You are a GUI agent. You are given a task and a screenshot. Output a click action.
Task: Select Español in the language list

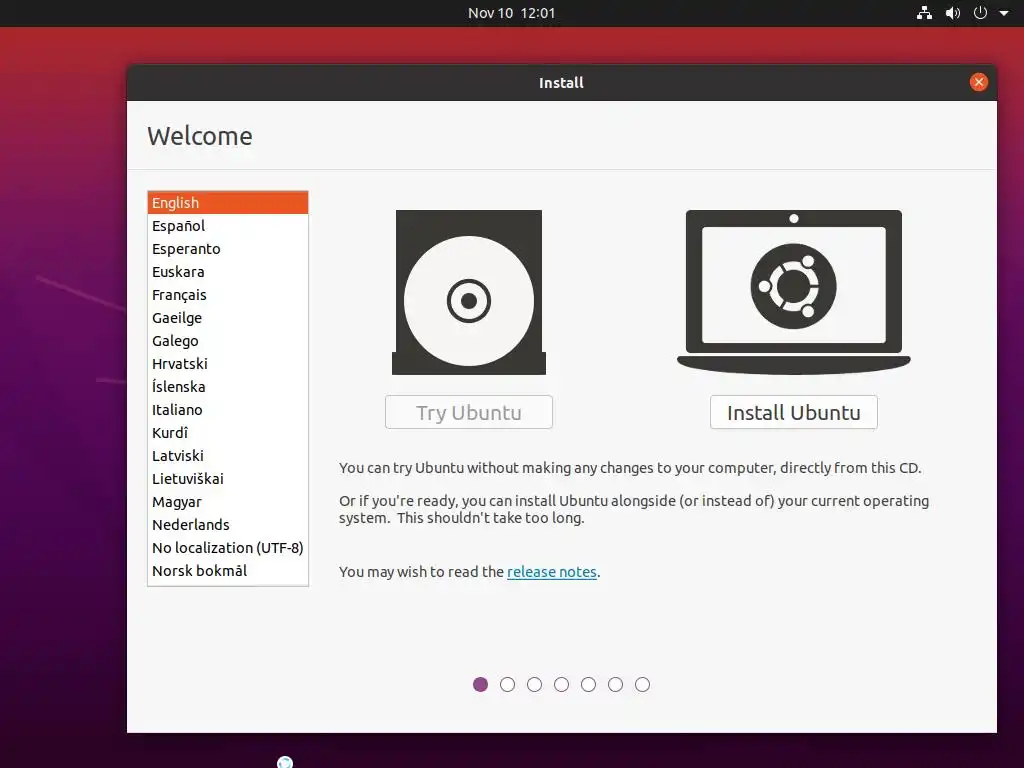[228, 226]
